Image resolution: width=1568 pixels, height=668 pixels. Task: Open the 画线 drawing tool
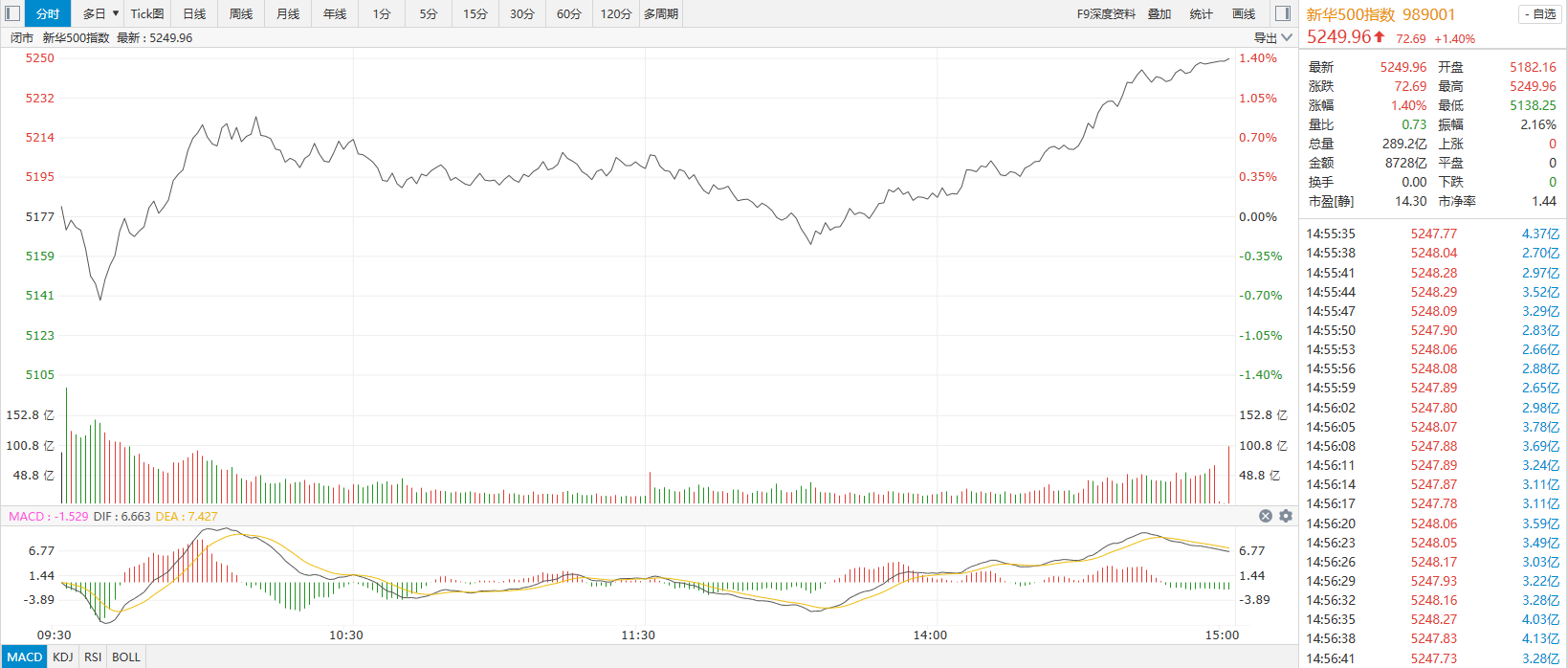point(1244,13)
